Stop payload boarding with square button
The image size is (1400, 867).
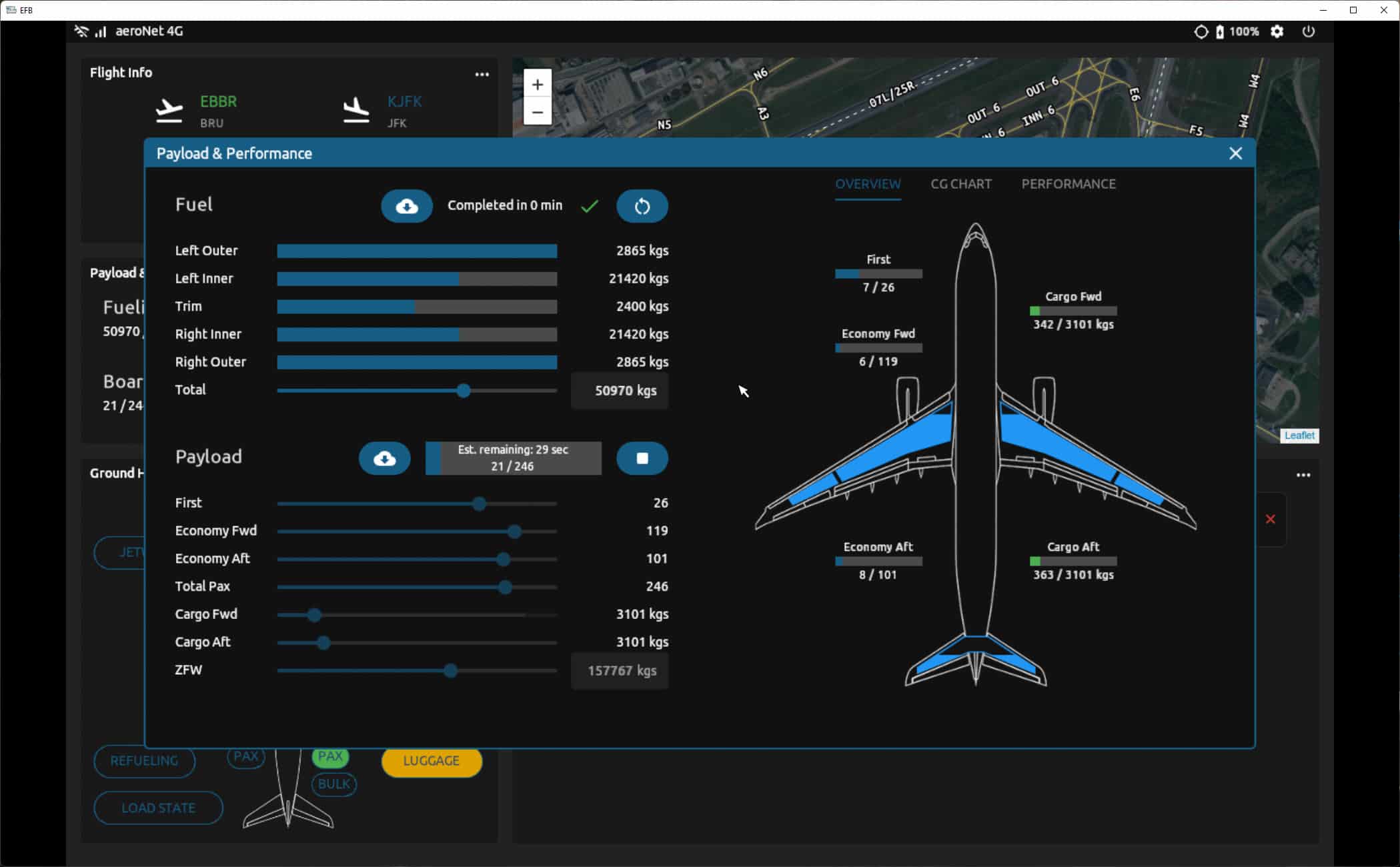pos(642,459)
